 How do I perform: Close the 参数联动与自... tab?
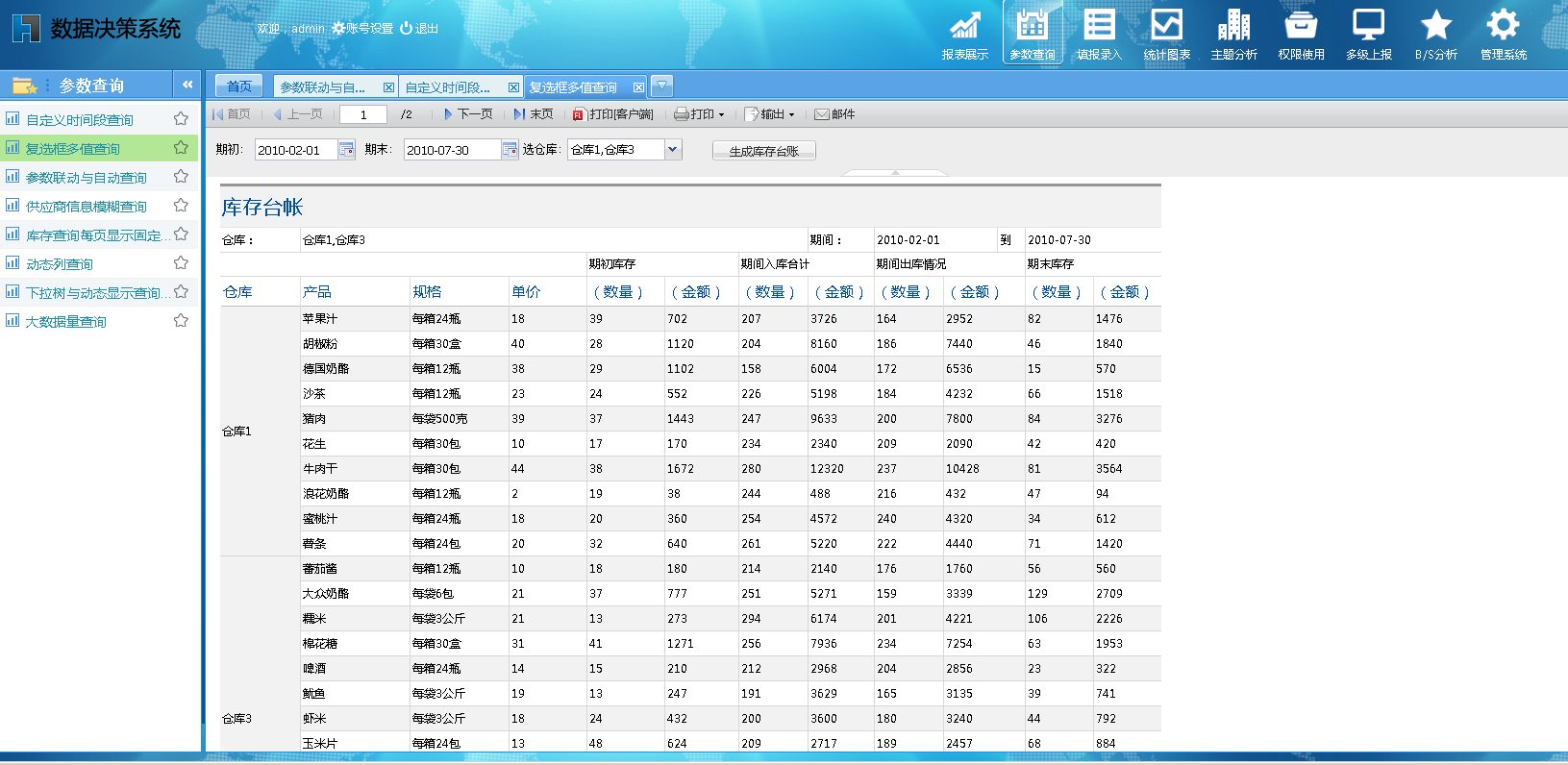point(388,87)
